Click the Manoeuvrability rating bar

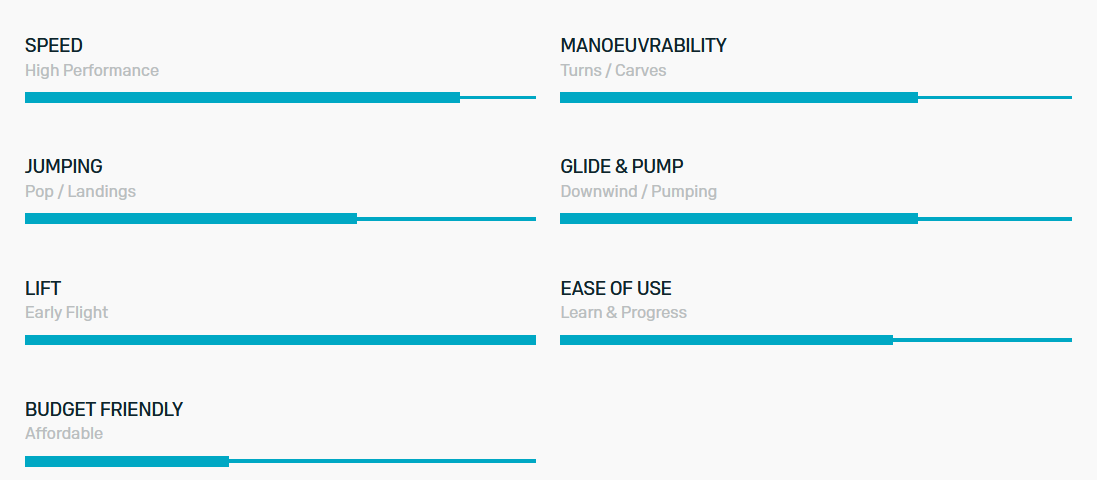coord(816,97)
